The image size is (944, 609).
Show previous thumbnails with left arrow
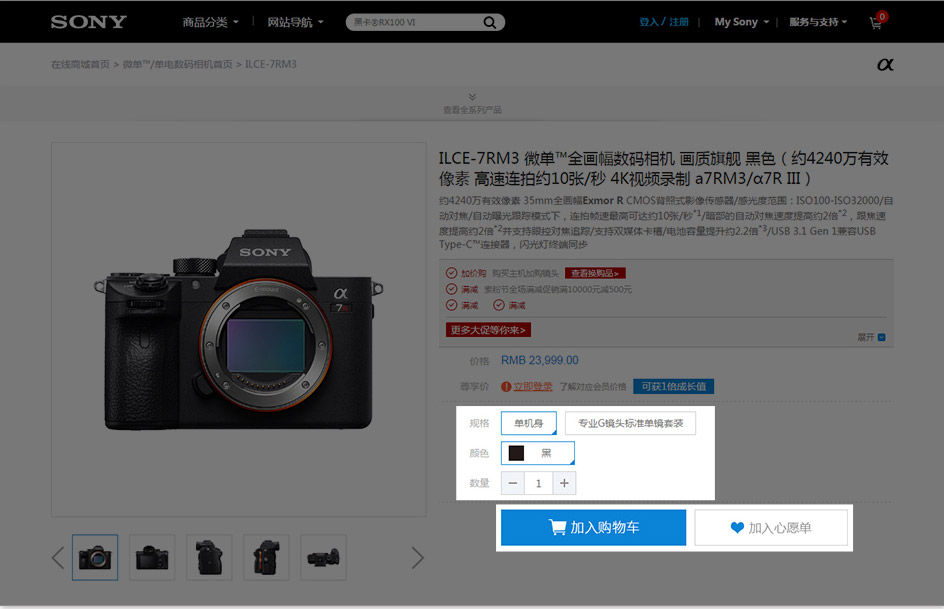tap(58, 557)
